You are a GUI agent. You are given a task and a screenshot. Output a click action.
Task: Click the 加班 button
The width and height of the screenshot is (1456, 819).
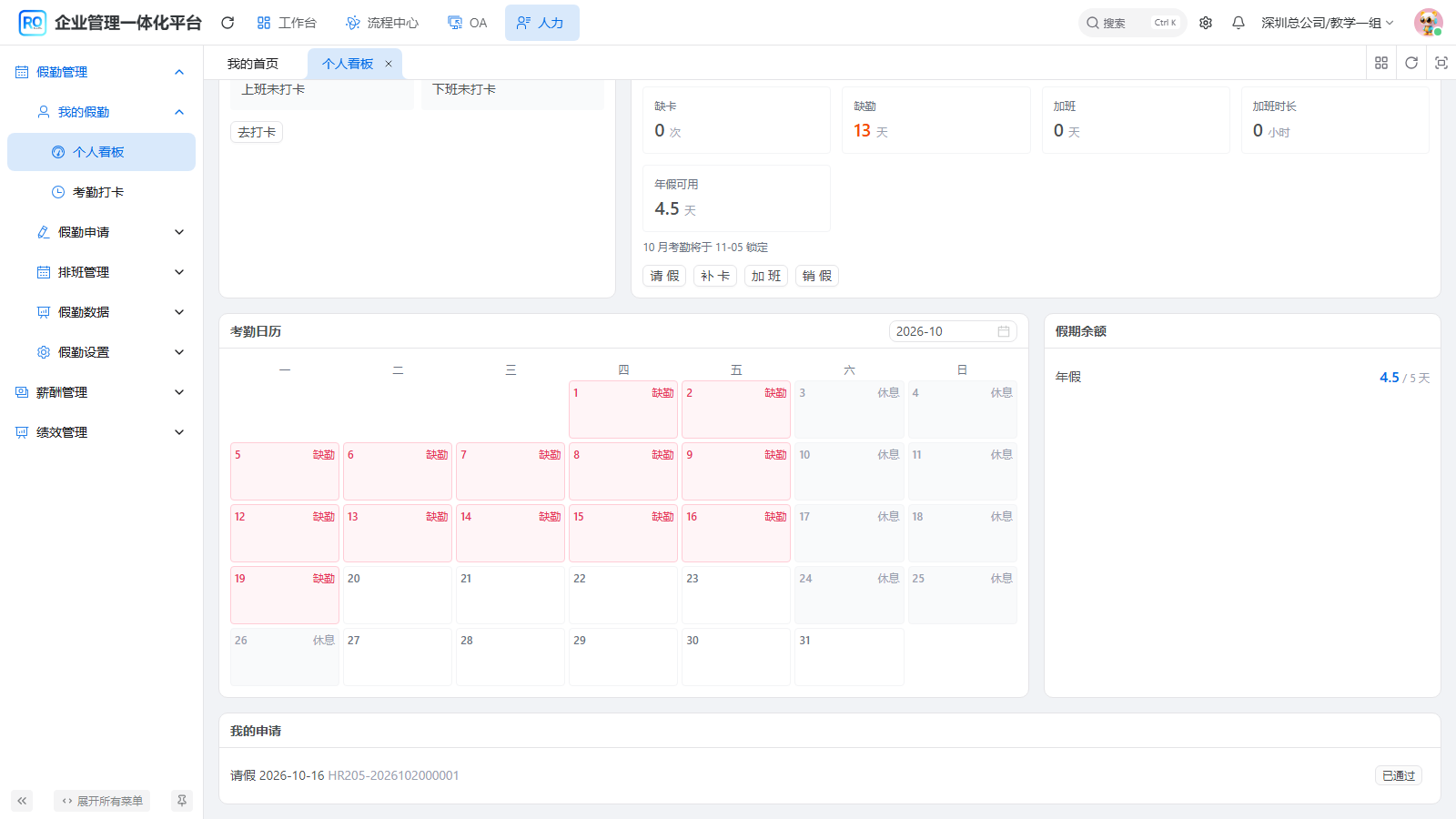(766, 276)
